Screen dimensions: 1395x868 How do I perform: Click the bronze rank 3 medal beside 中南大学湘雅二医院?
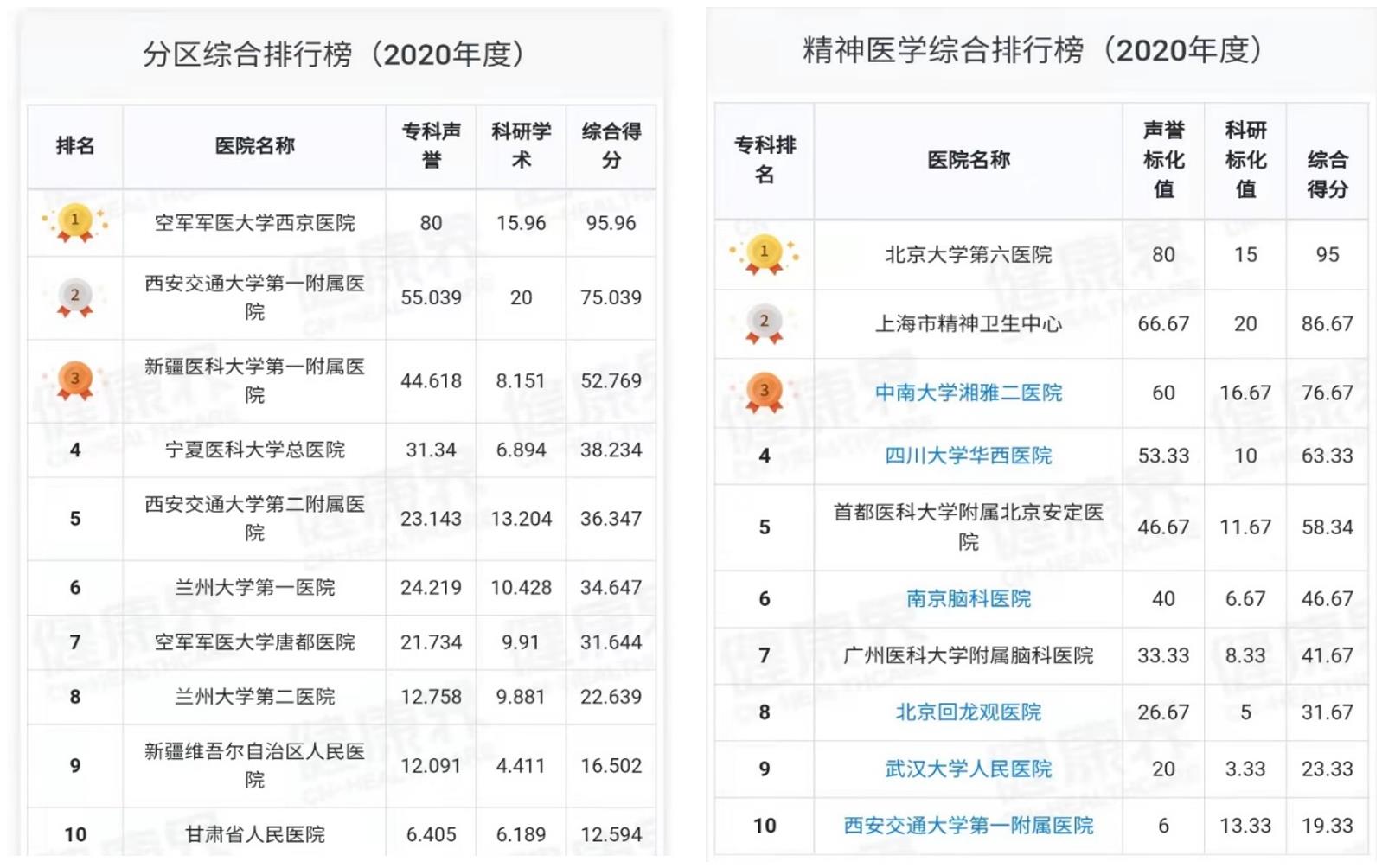[x=764, y=393]
